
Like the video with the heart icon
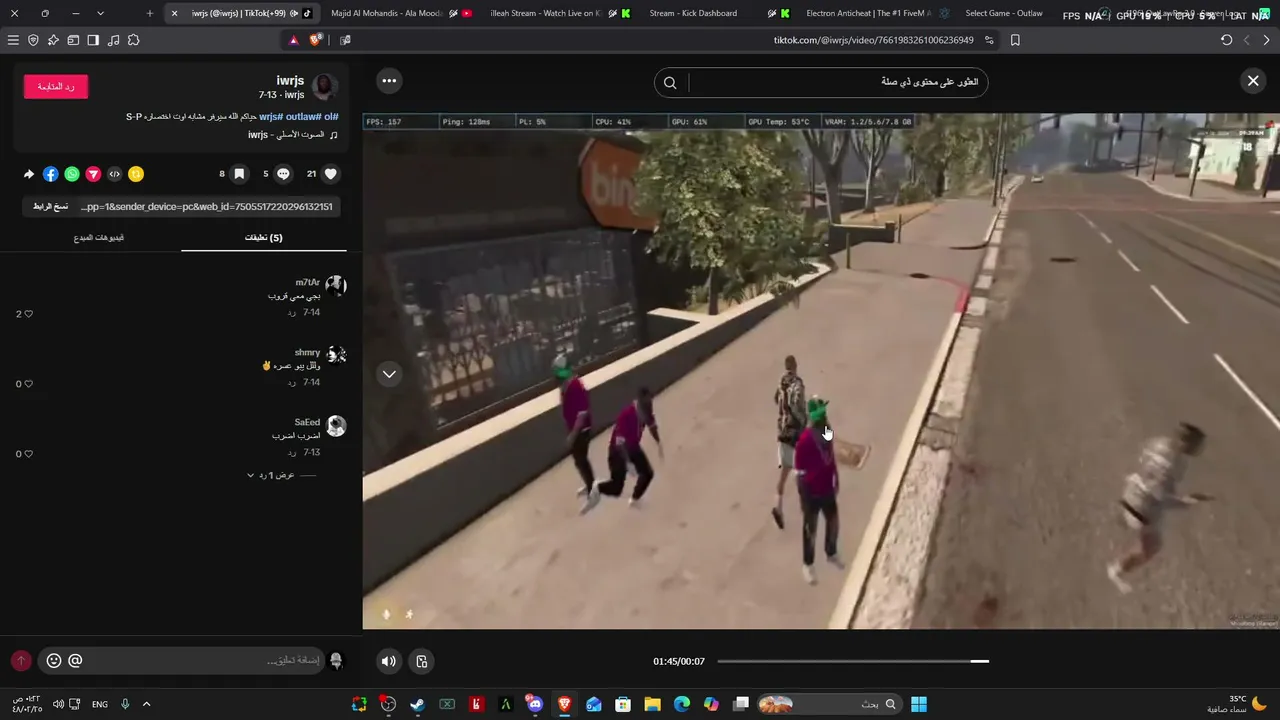point(331,174)
